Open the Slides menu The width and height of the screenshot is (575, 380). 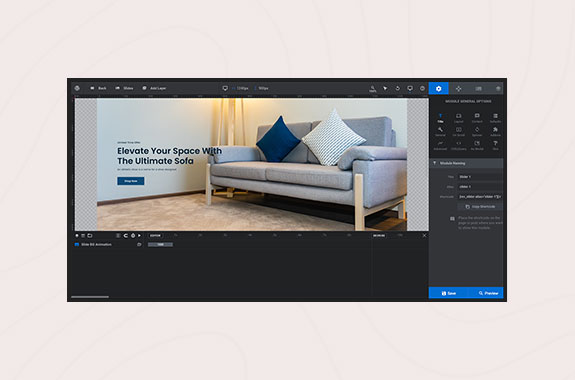(124, 88)
